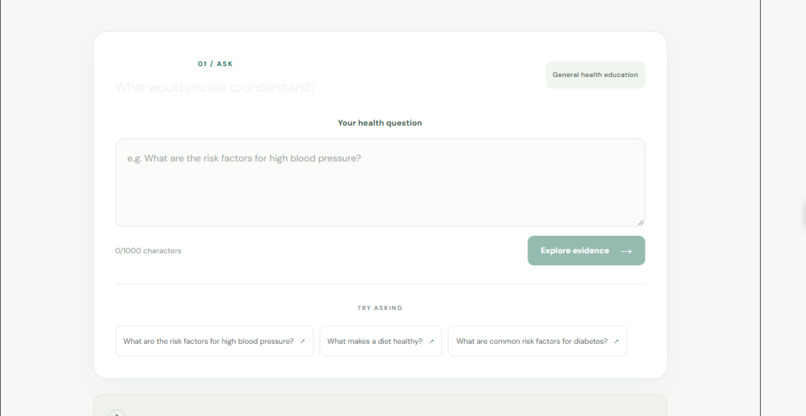Click the 'TRY ASKING' heading

(380, 308)
